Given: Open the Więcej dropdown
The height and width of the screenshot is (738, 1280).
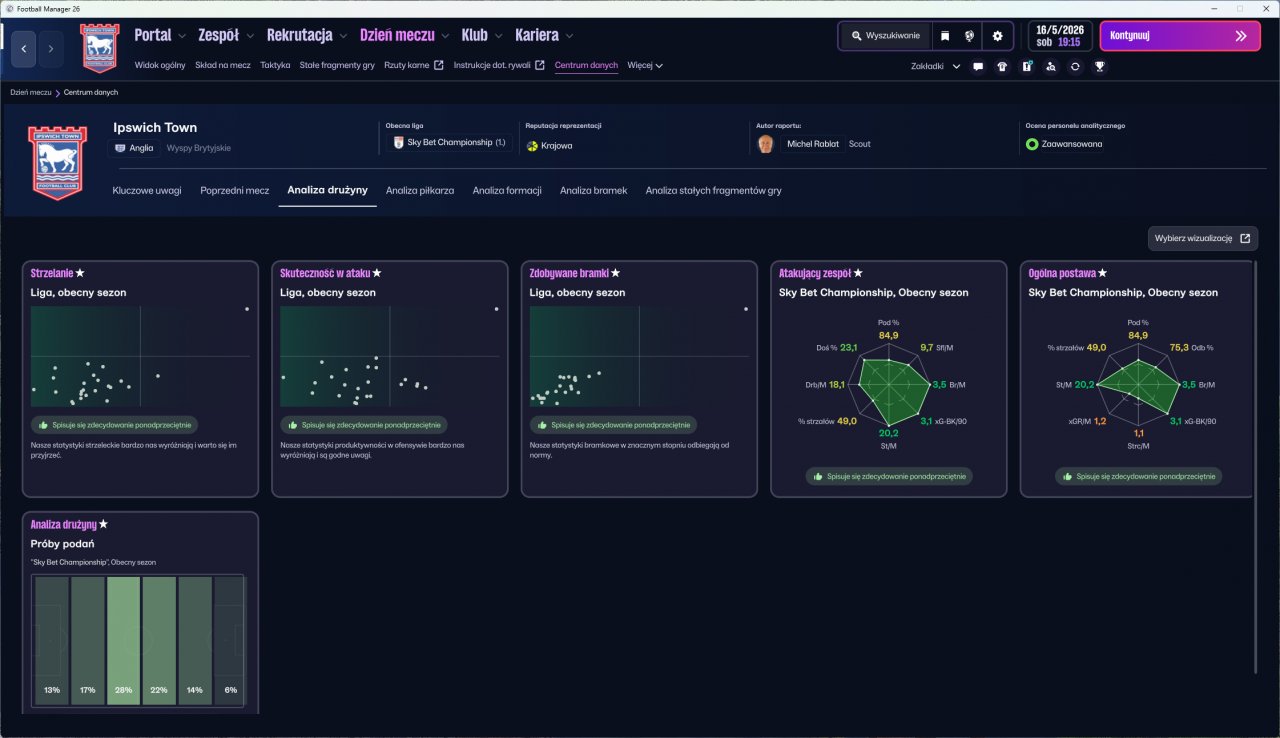Looking at the screenshot, I should click(x=645, y=66).
